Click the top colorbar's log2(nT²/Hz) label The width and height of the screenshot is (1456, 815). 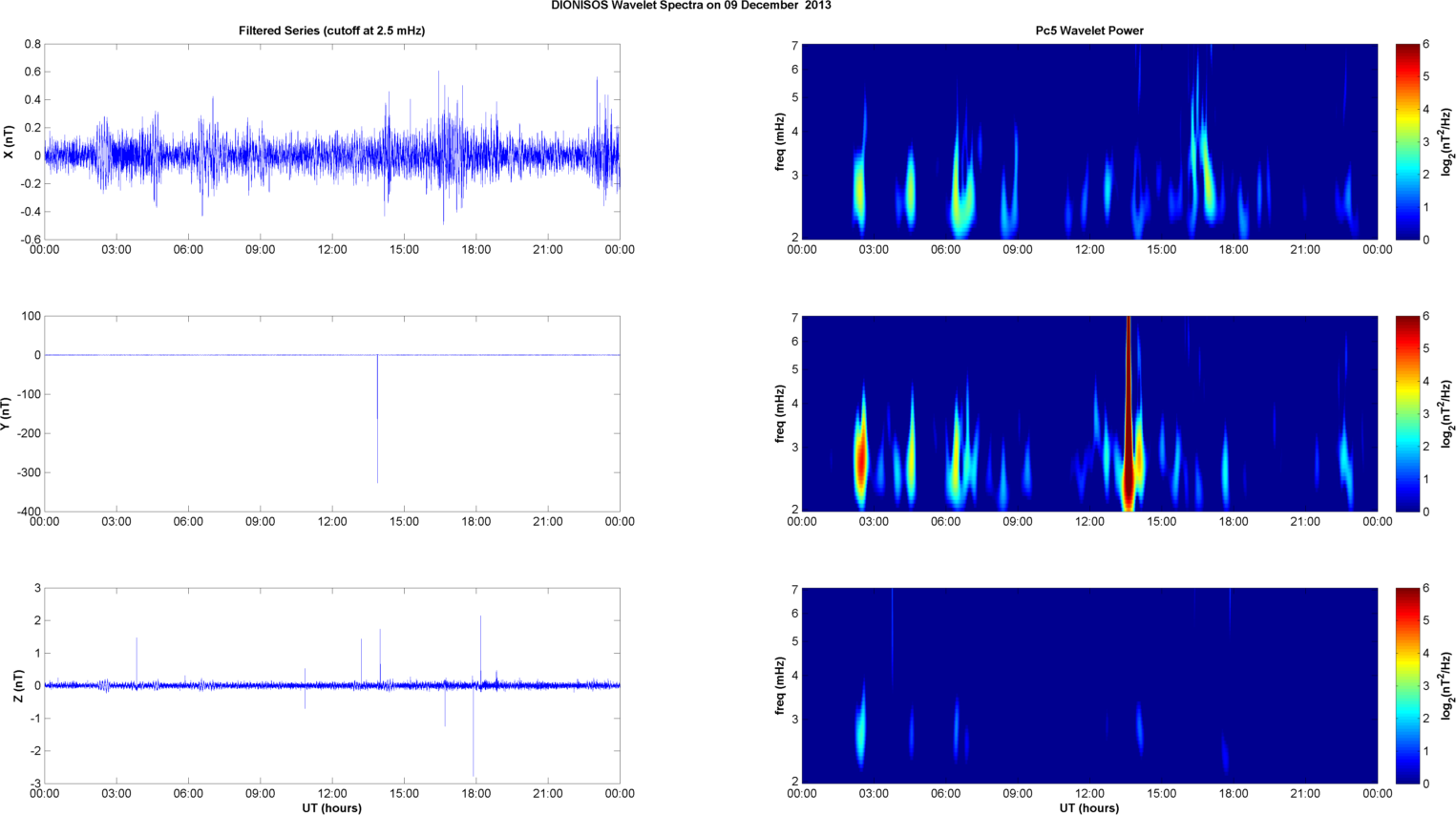(x=1447, y=142)
